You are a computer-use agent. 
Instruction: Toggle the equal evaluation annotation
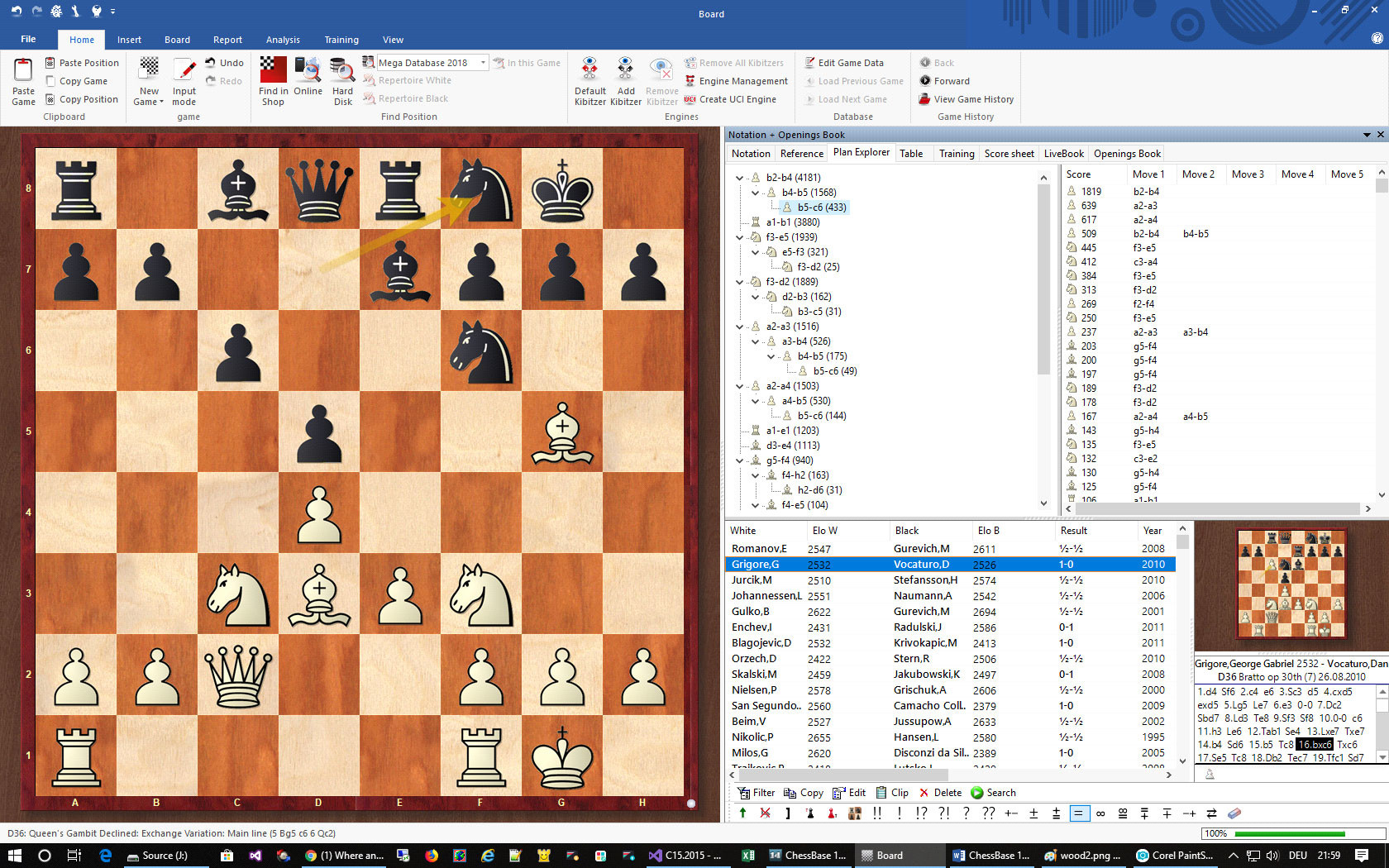pos(1079,813)
